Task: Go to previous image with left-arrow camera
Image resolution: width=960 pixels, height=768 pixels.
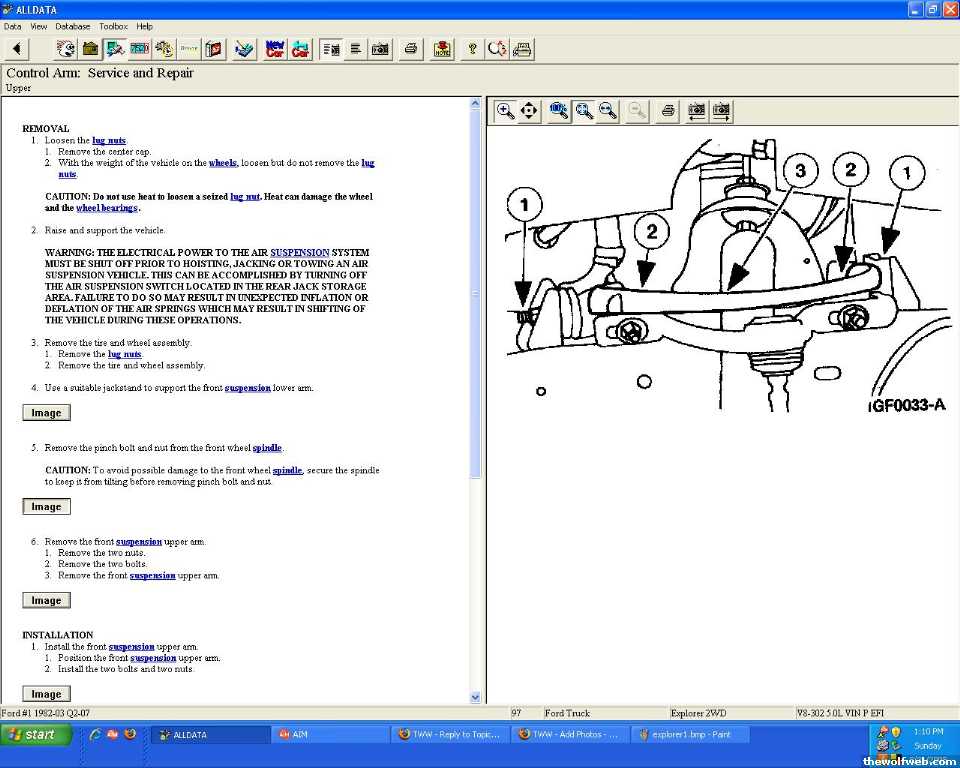Action: (696, 110)
